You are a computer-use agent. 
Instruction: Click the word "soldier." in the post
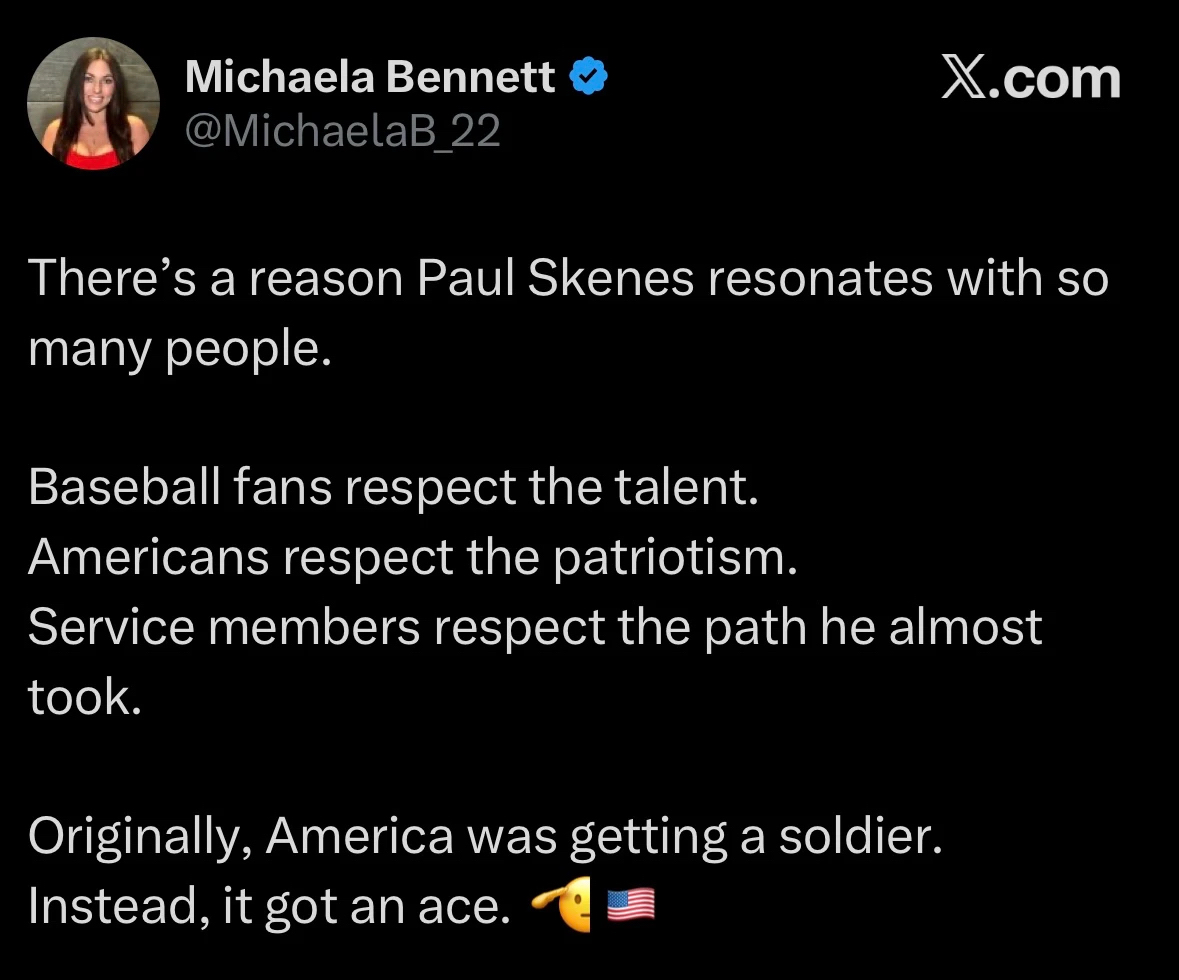(861, 836)
